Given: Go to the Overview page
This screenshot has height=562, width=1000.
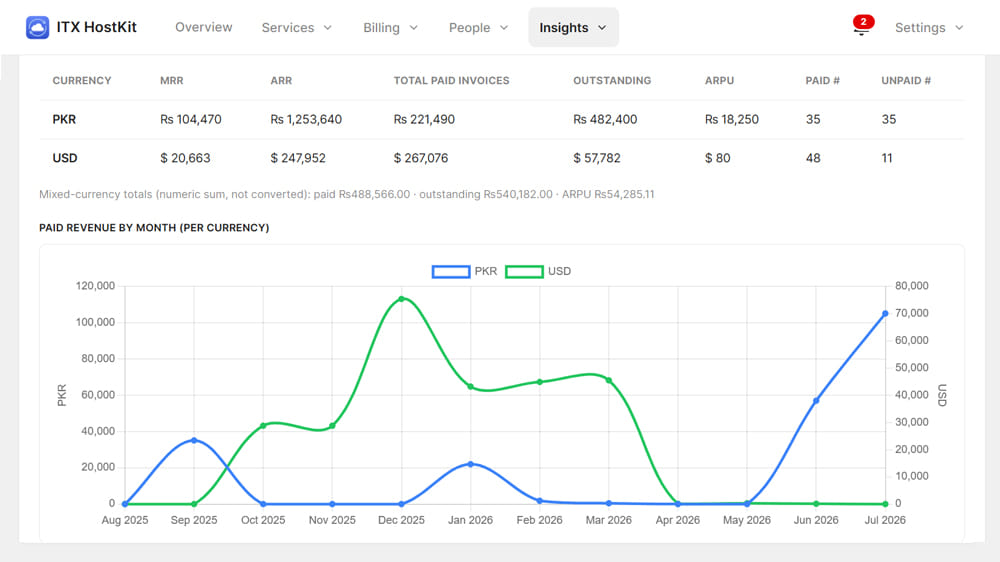Looking at the screenshot, I should click(x=203, y=27).
